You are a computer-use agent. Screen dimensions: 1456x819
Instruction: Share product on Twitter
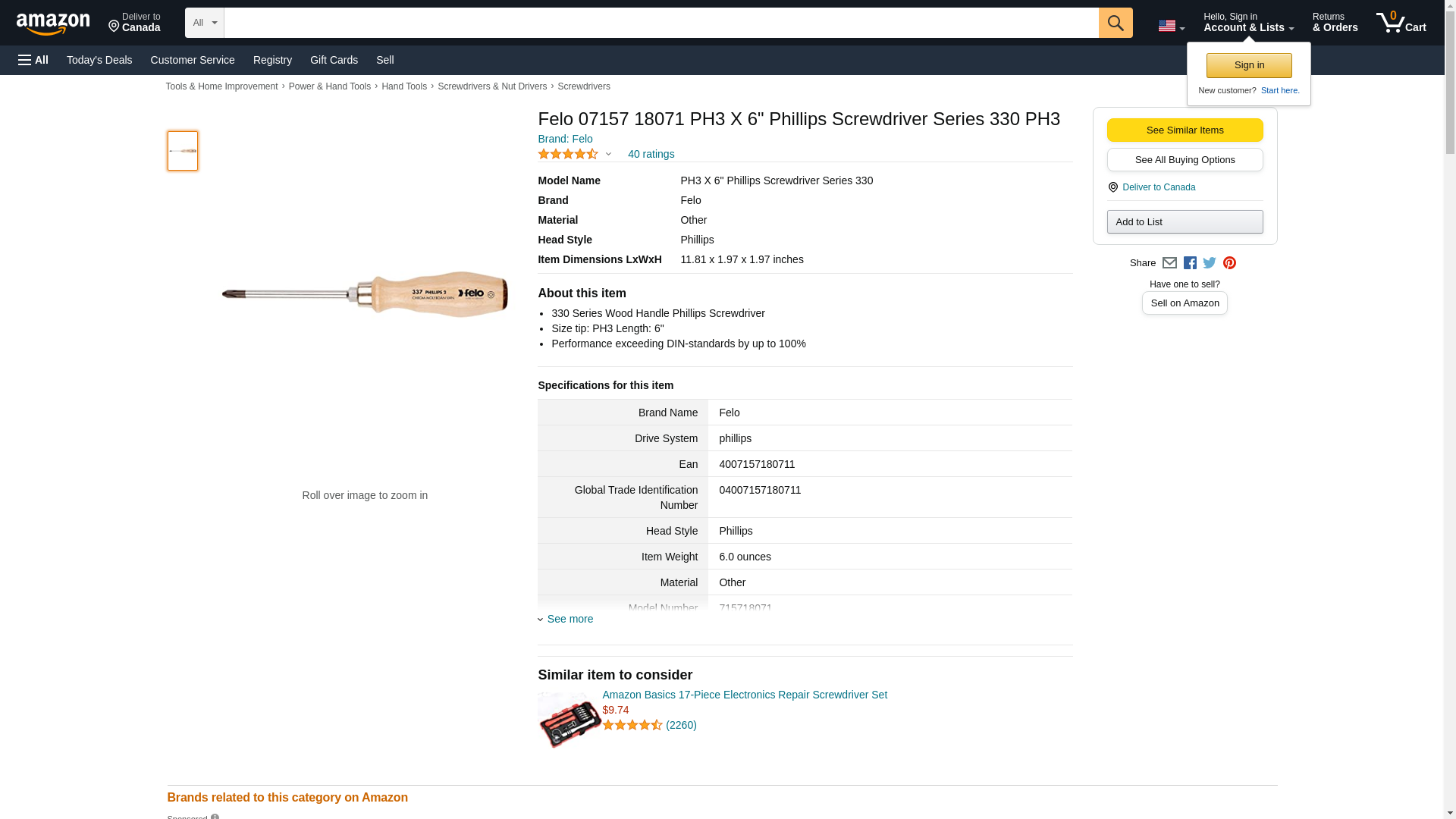(1210, 263)
